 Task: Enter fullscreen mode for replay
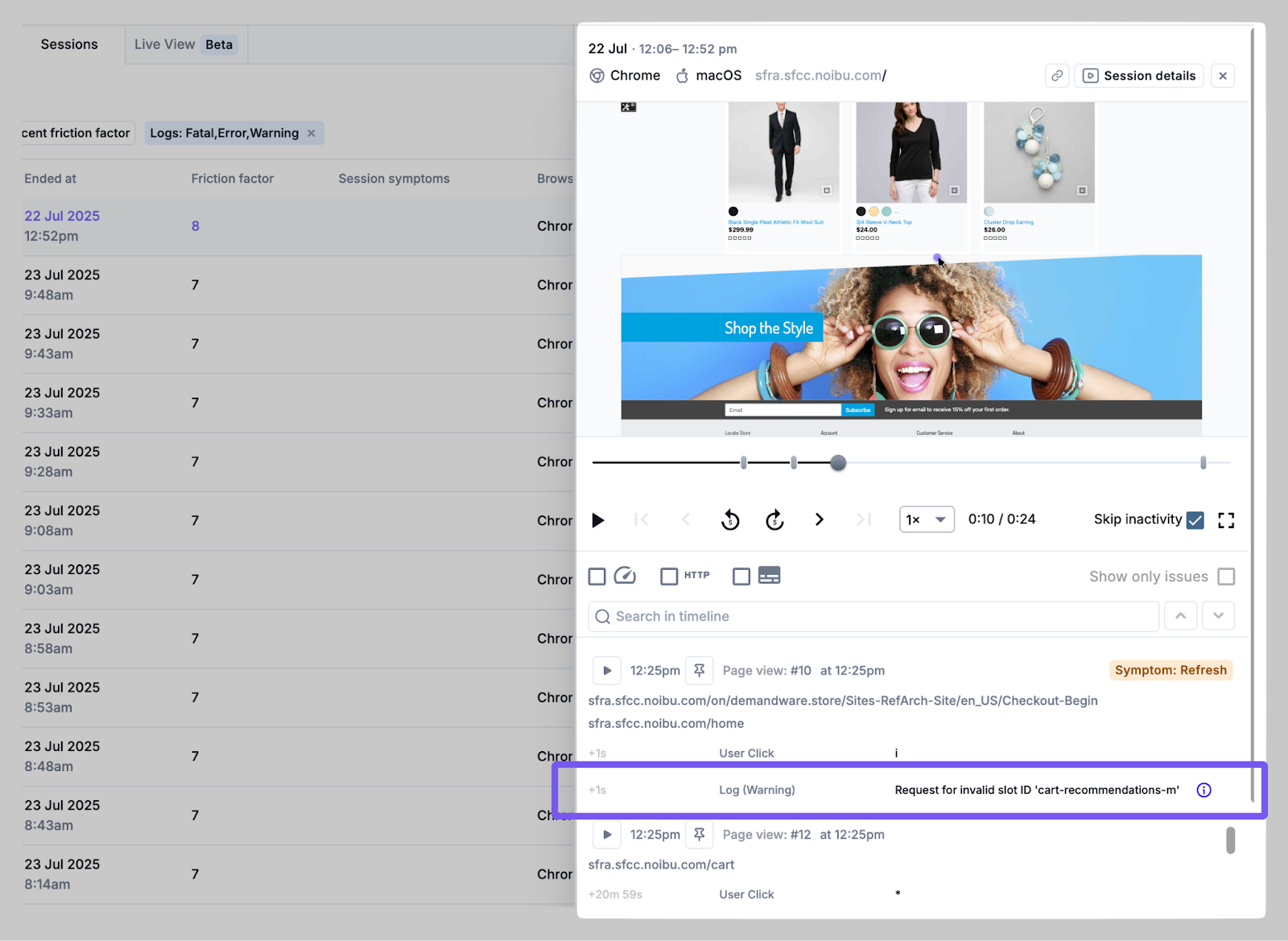pos(1226,520)
